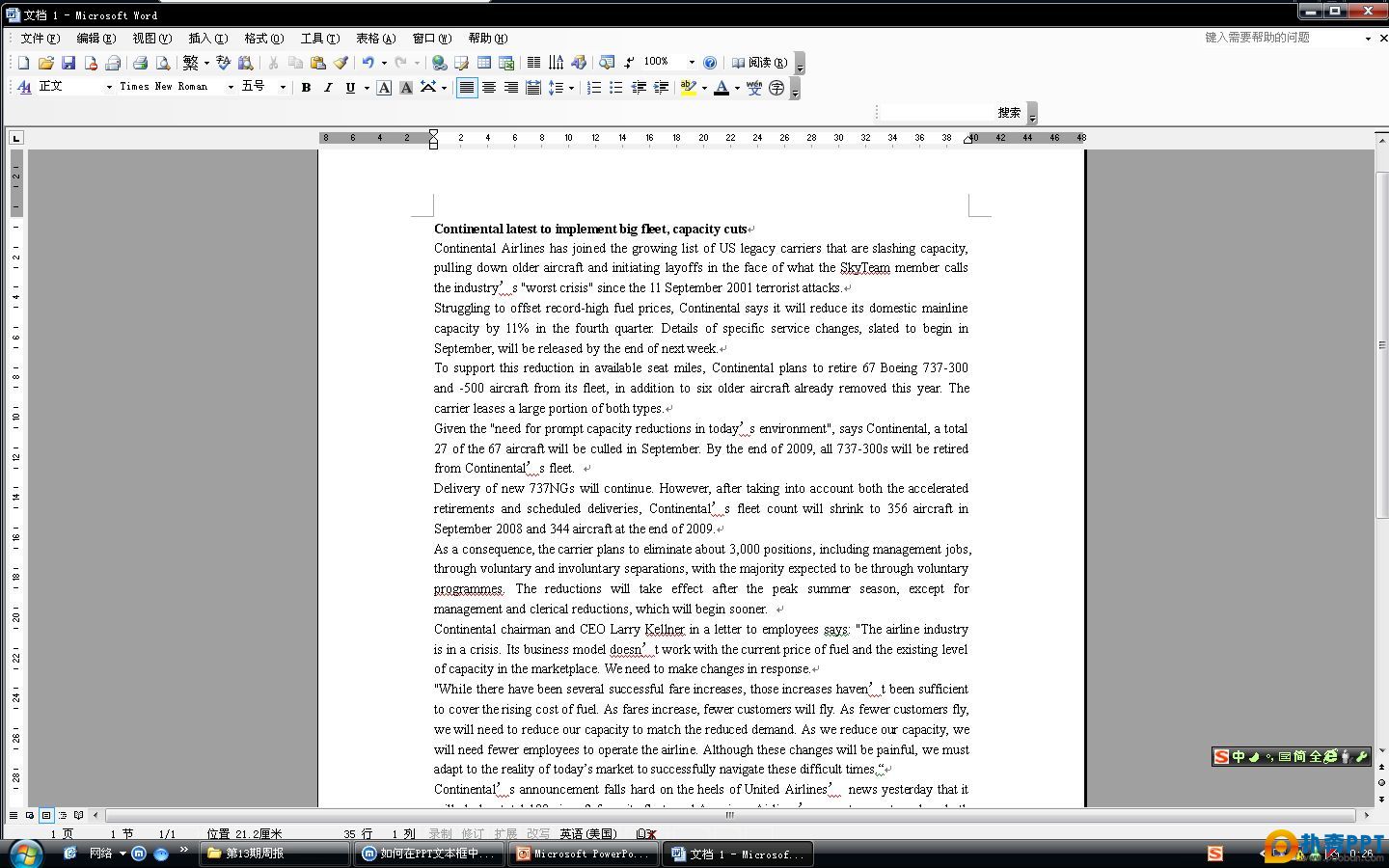Open the 视图(V) menu
Screen dimensions: 1389x868
pos(151,39)
